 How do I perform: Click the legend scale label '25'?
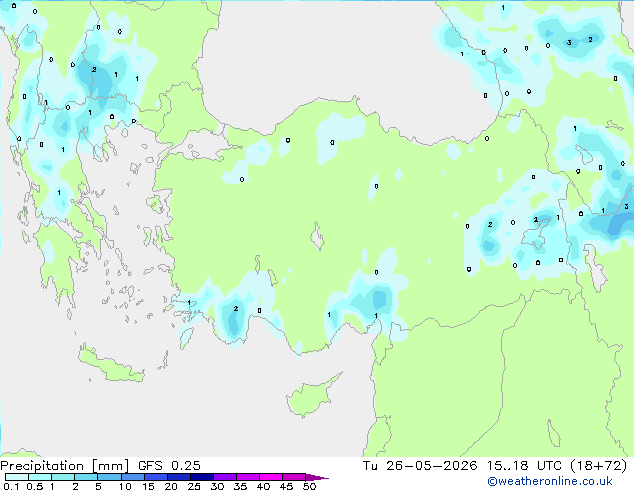coord(194,486)
